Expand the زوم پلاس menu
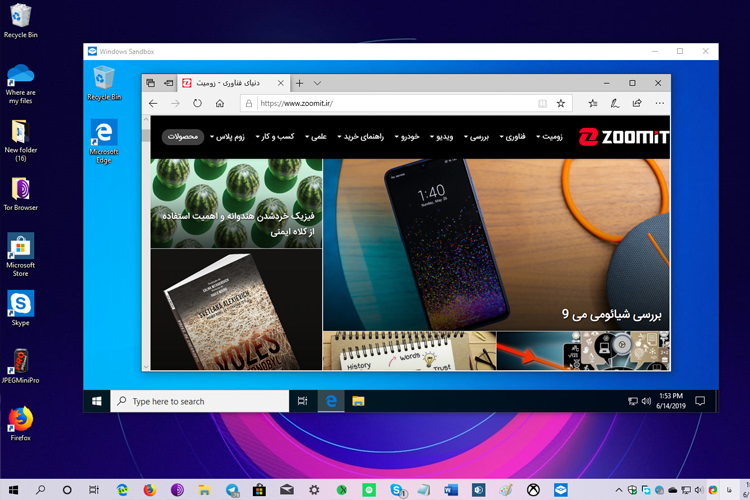This screenshot has height=500, width=750. (x=227, y=137)
